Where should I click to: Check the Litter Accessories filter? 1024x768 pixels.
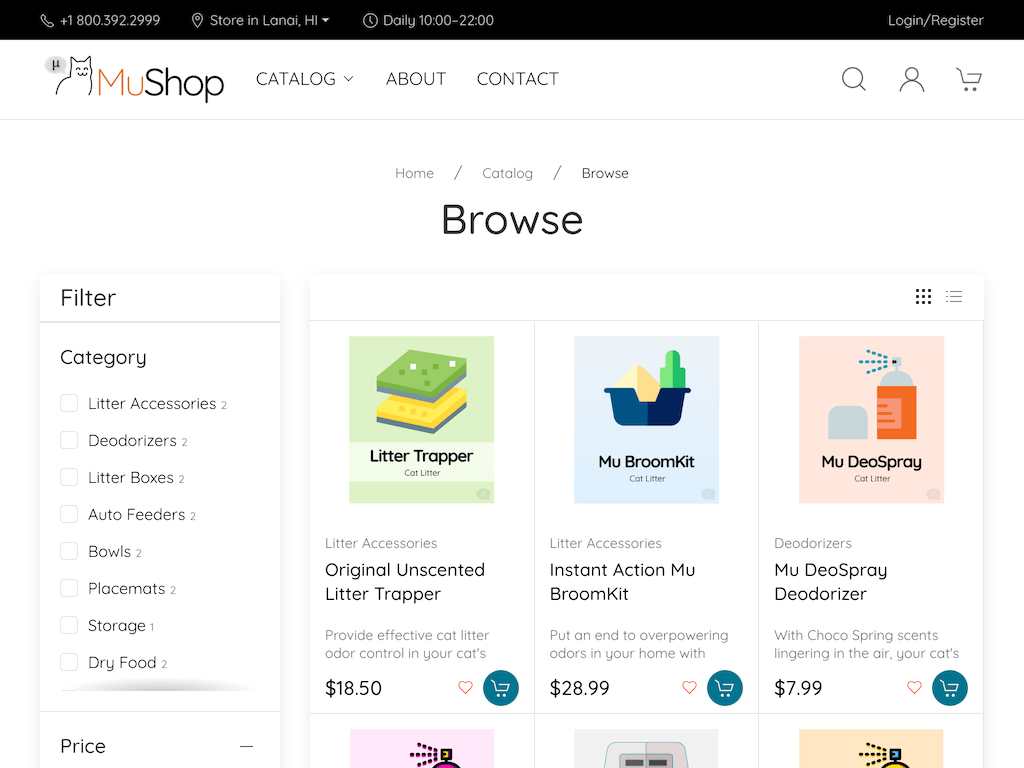pos(69,403)
